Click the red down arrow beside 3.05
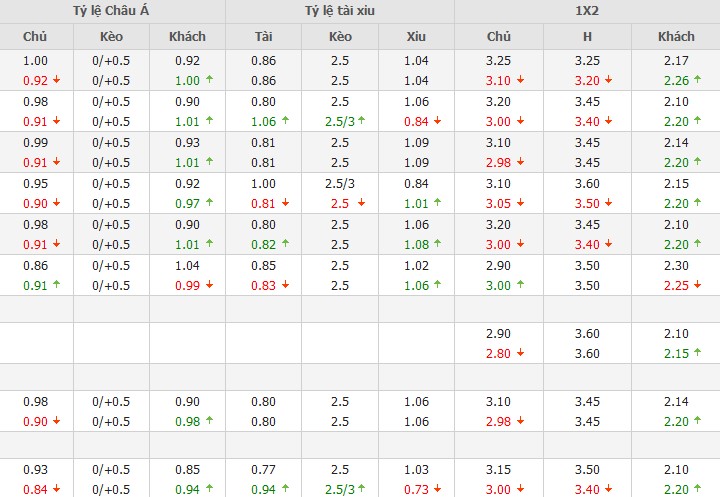Viewport: 720px width, 497px height. coord(522,204)
